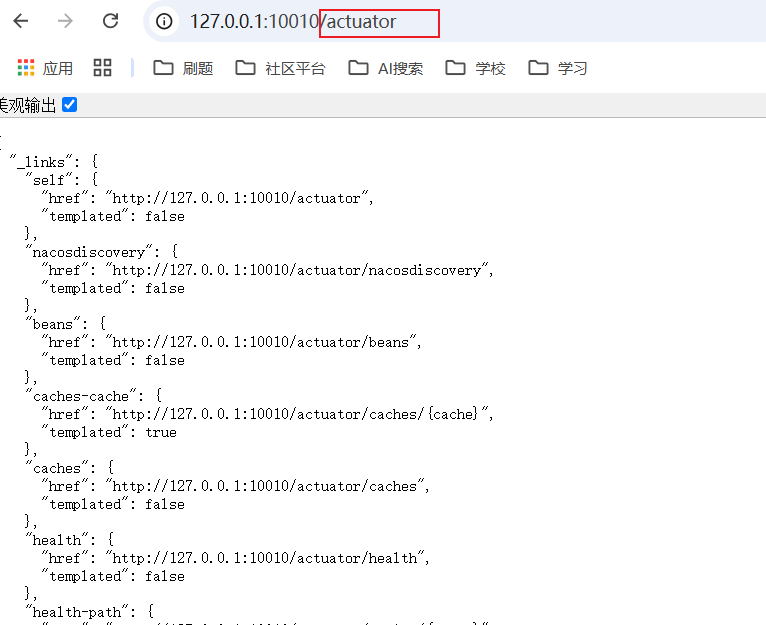Reload the actuator page
The image size is (766, 625).
[x=110, y=21]
